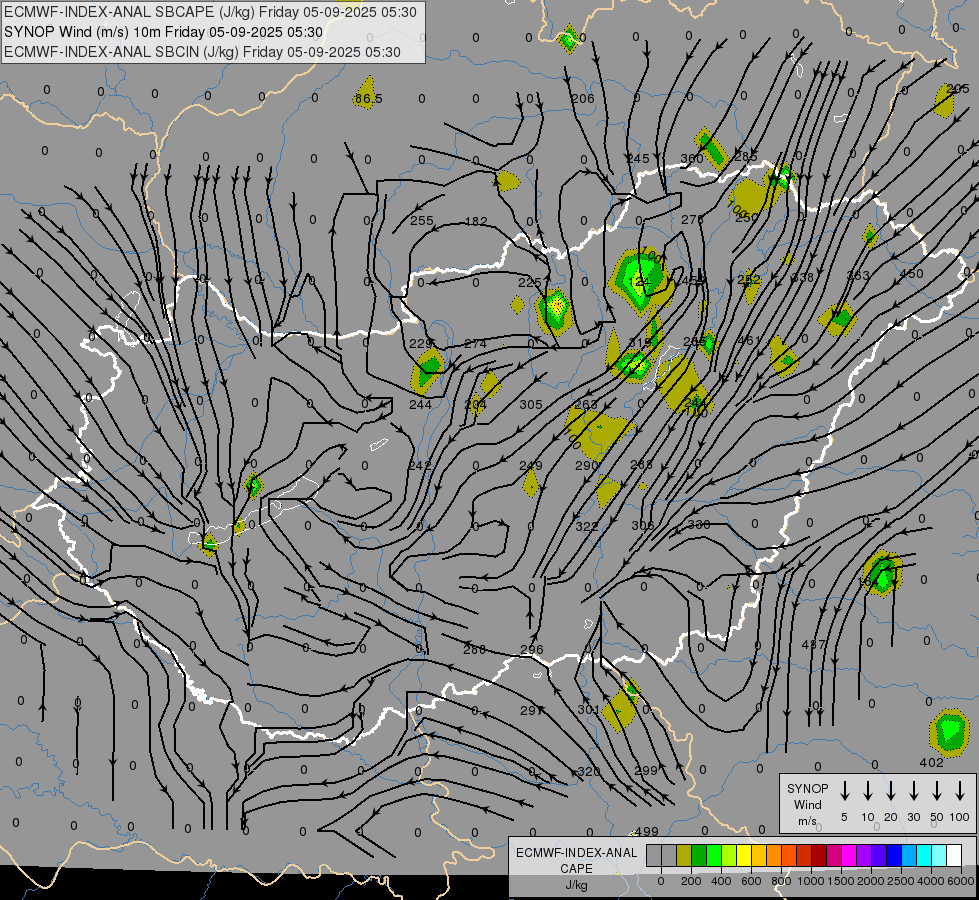
Task: Click the 450 value in the northeast
Action: pos(912,274)
